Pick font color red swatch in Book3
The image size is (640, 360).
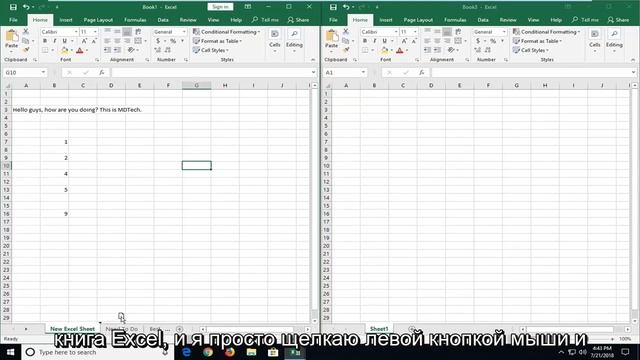(x=400, y=50)
